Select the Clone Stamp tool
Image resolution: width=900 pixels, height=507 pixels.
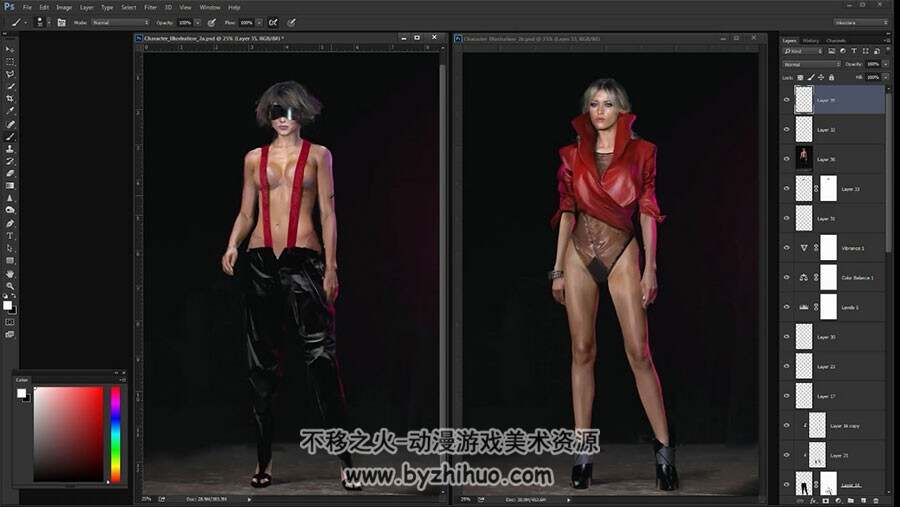(10, 149)
